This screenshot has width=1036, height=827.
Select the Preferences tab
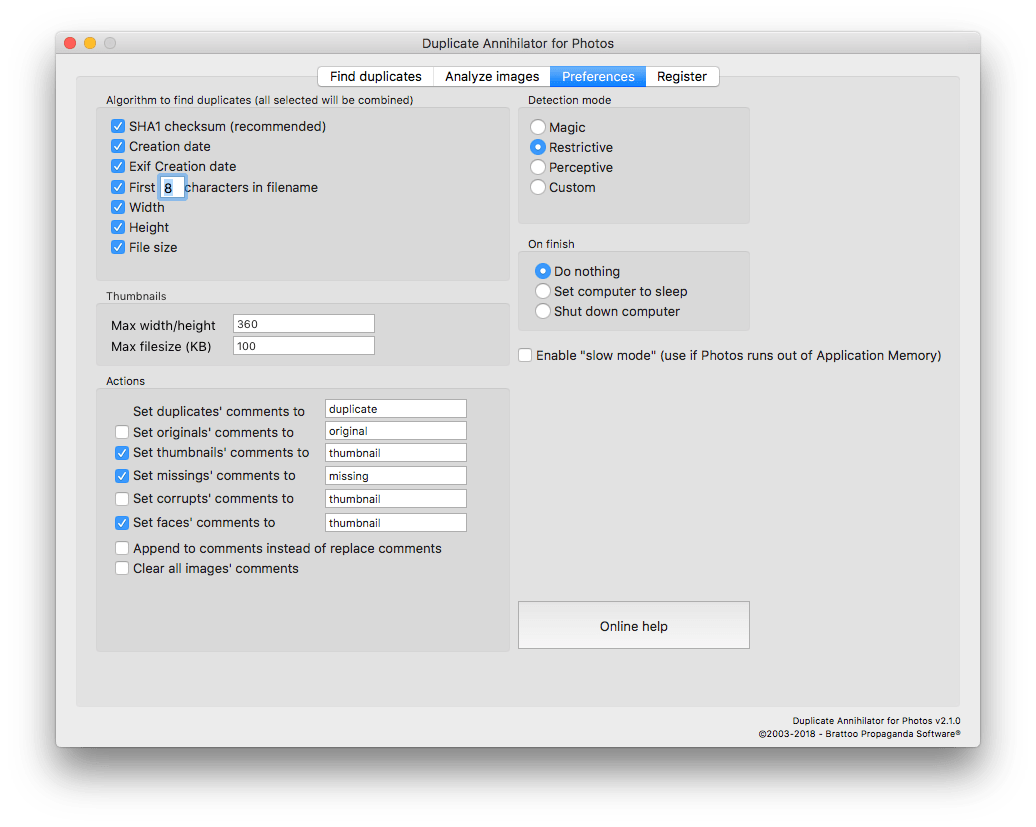click(x=598, y=77)
